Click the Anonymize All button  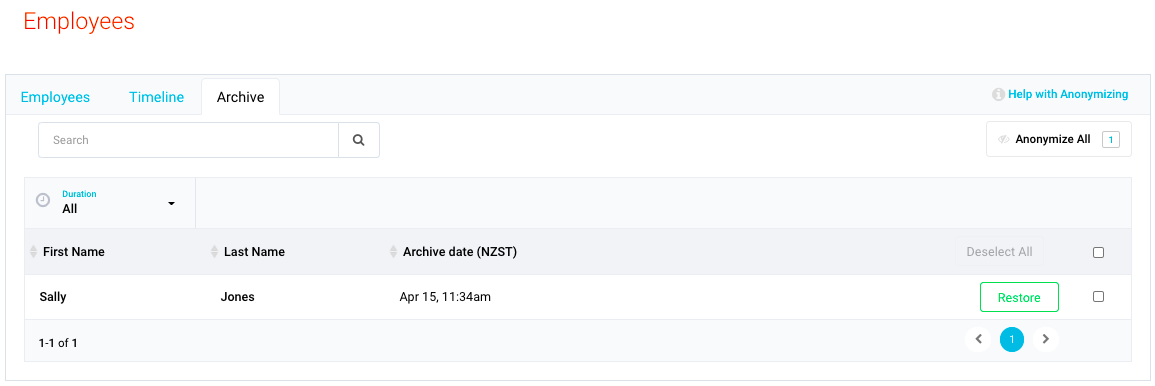1059,139
